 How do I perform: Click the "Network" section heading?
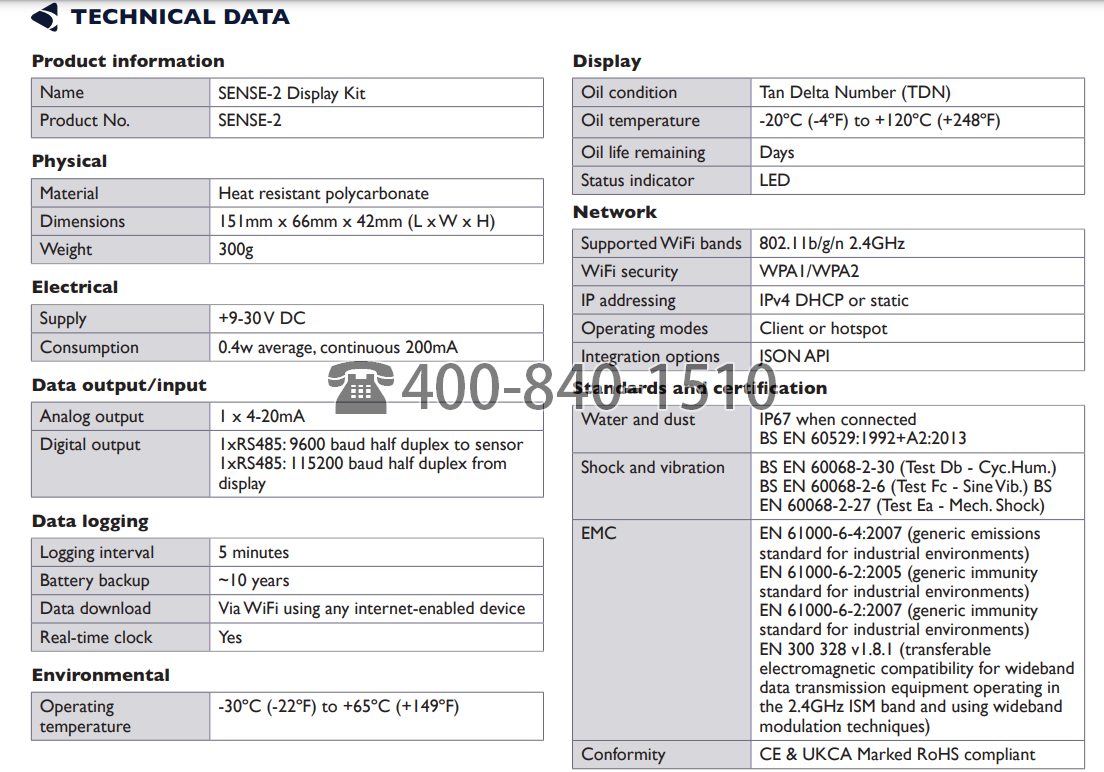click(615, 212)
